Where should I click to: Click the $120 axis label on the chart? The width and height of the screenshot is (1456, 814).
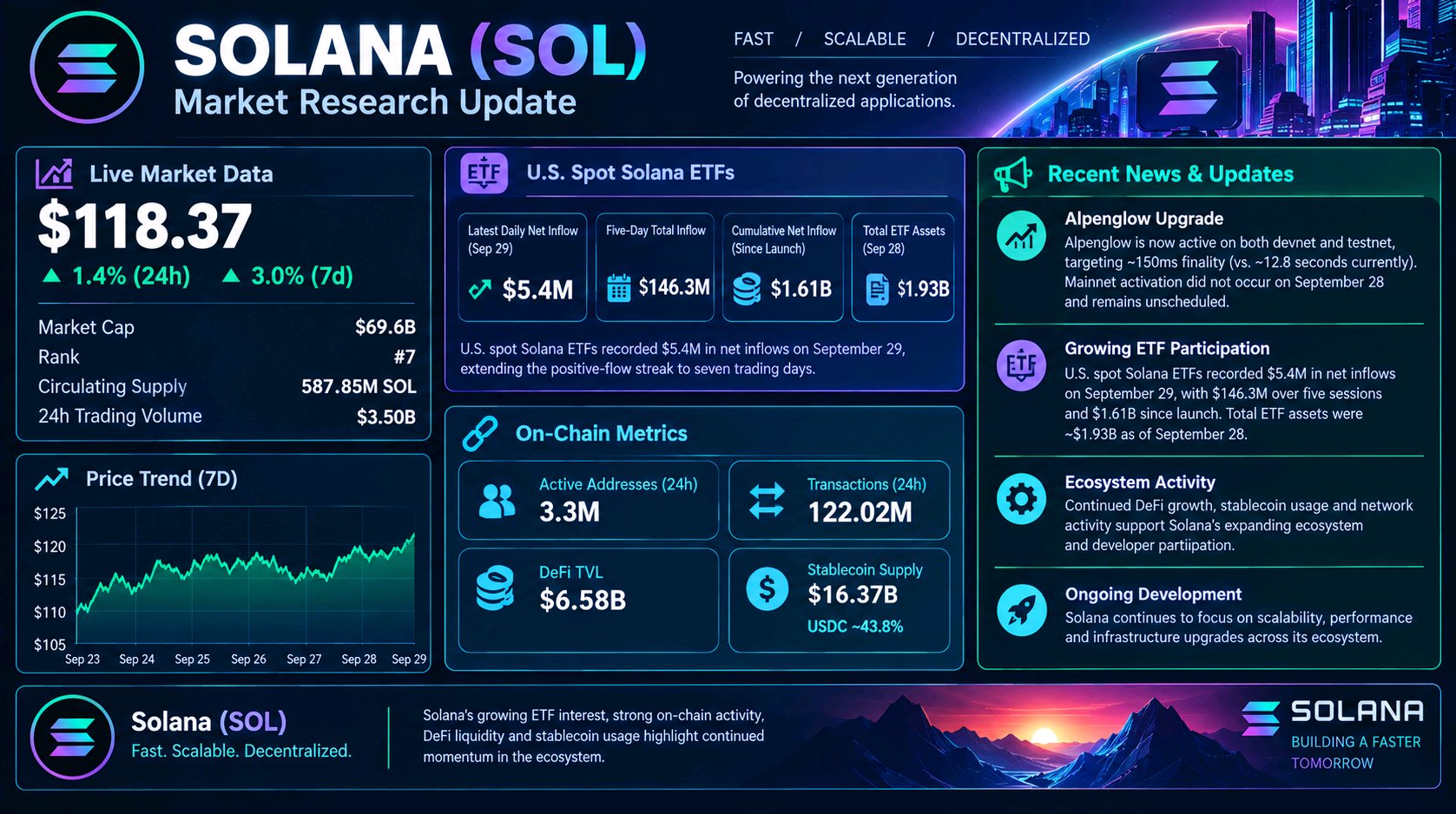(x=49, y=547)
